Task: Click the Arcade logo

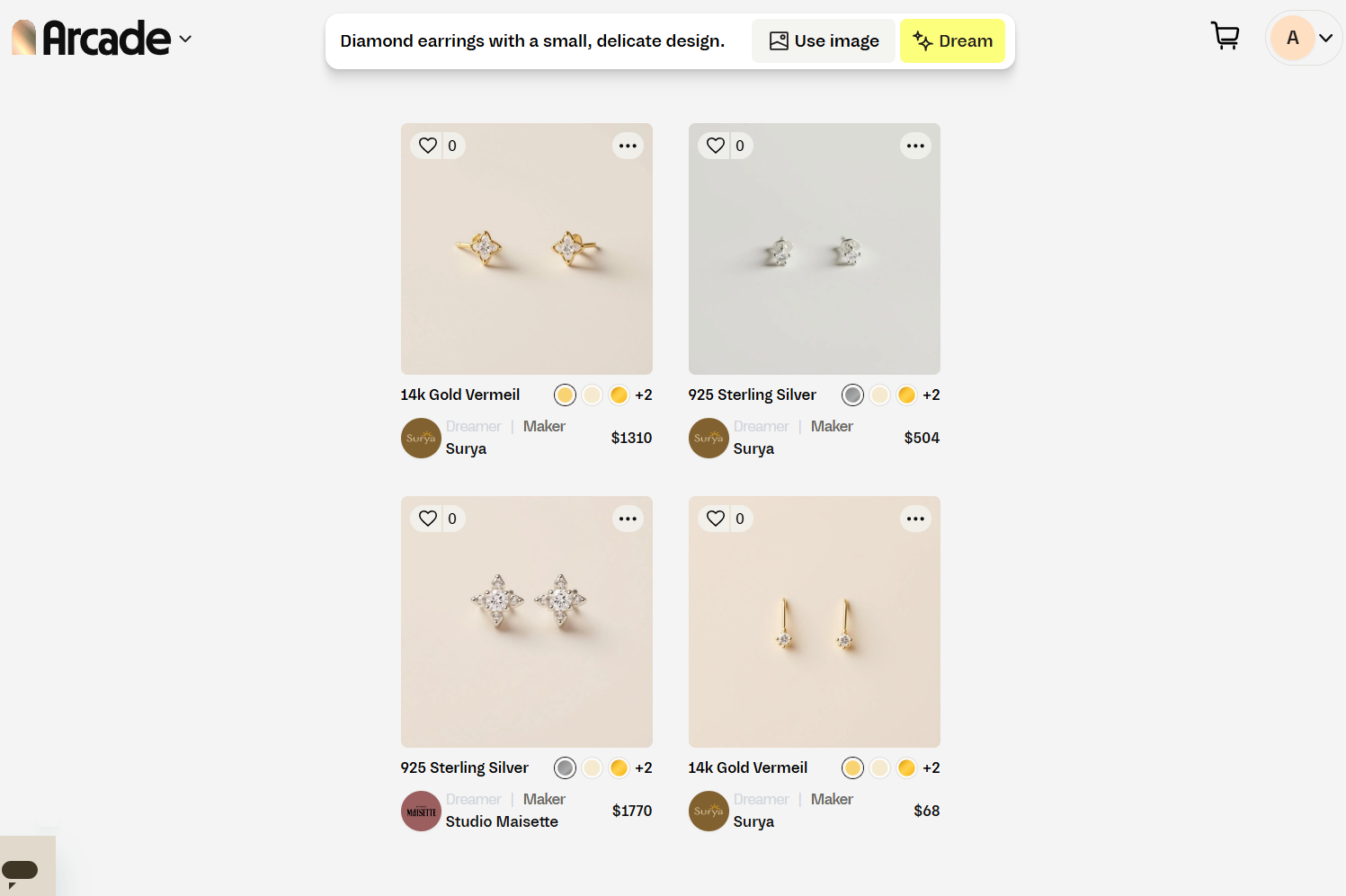Action: point(92,39)
